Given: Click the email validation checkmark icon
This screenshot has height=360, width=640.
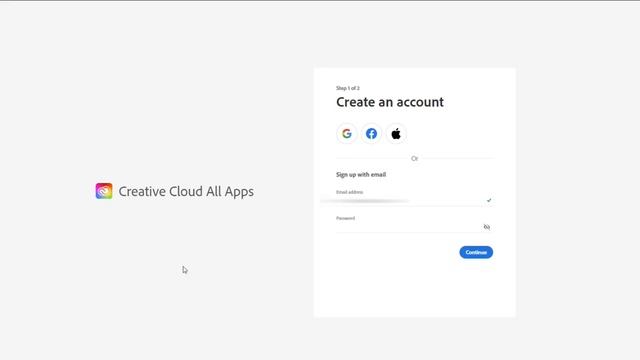Looking at the screenshot, I should [x=489, y=200].
